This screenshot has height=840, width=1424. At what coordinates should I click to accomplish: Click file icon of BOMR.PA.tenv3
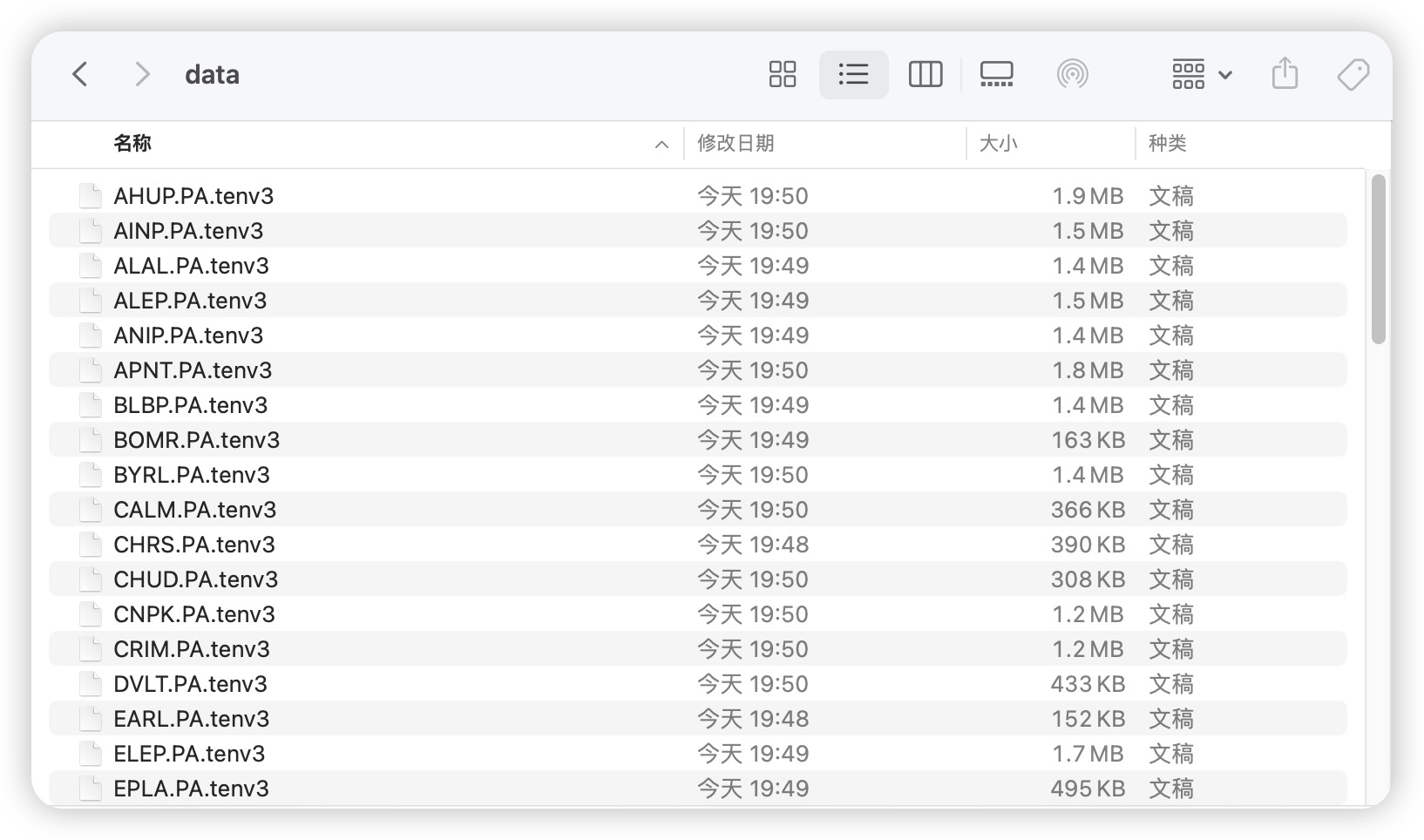(91, 440)
